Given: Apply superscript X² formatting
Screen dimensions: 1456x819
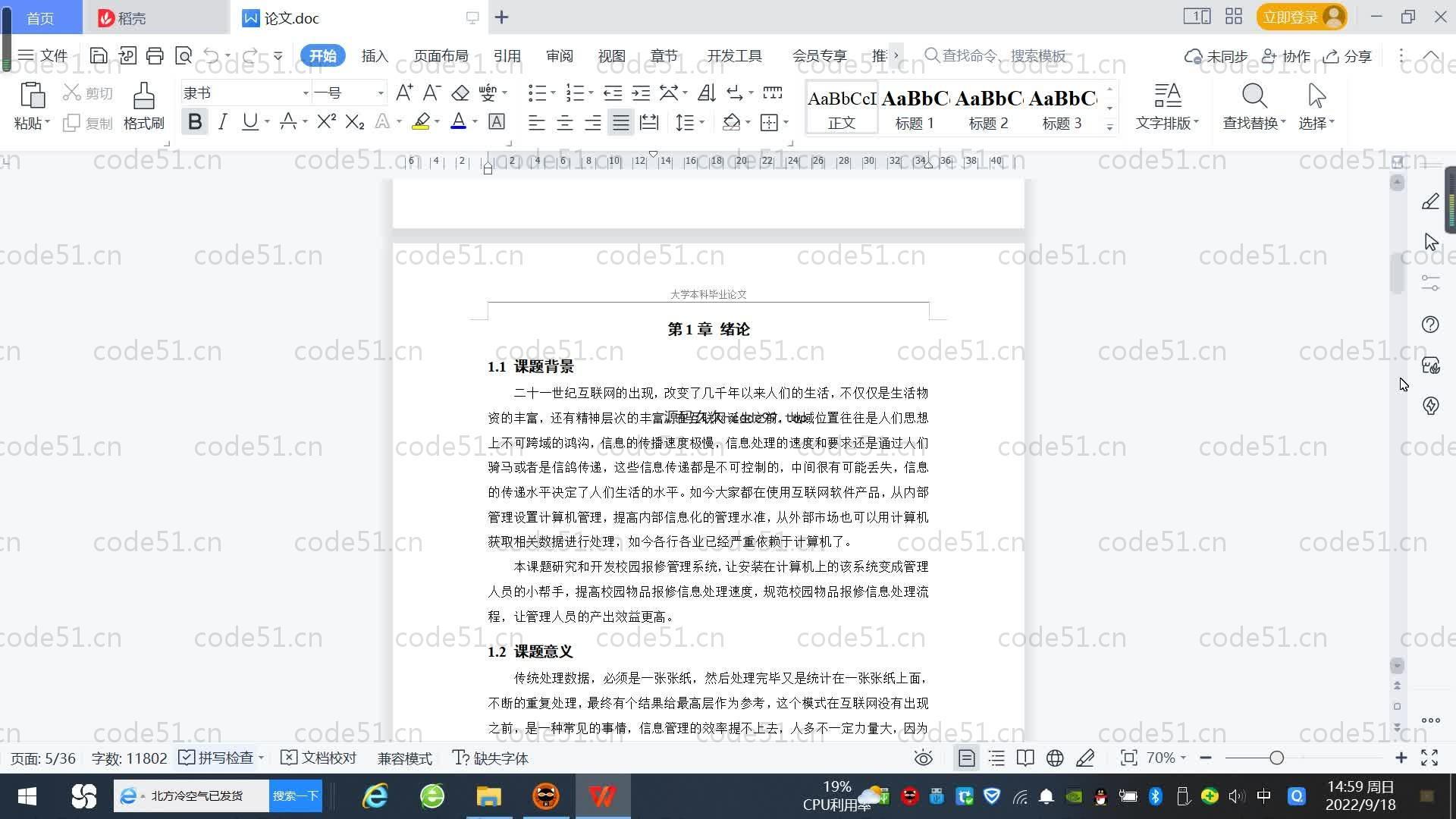Looking at the screenshot, I should (327, 121).
